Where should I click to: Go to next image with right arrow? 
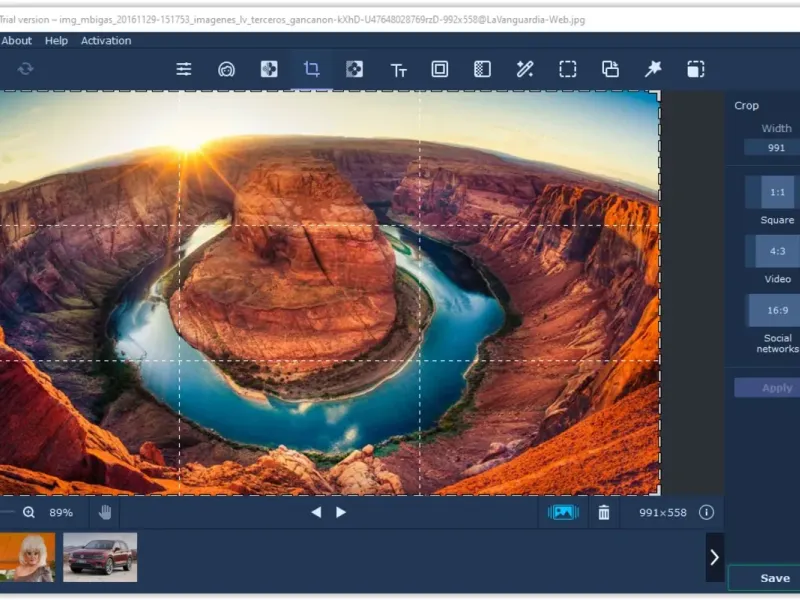click(341, 512)
